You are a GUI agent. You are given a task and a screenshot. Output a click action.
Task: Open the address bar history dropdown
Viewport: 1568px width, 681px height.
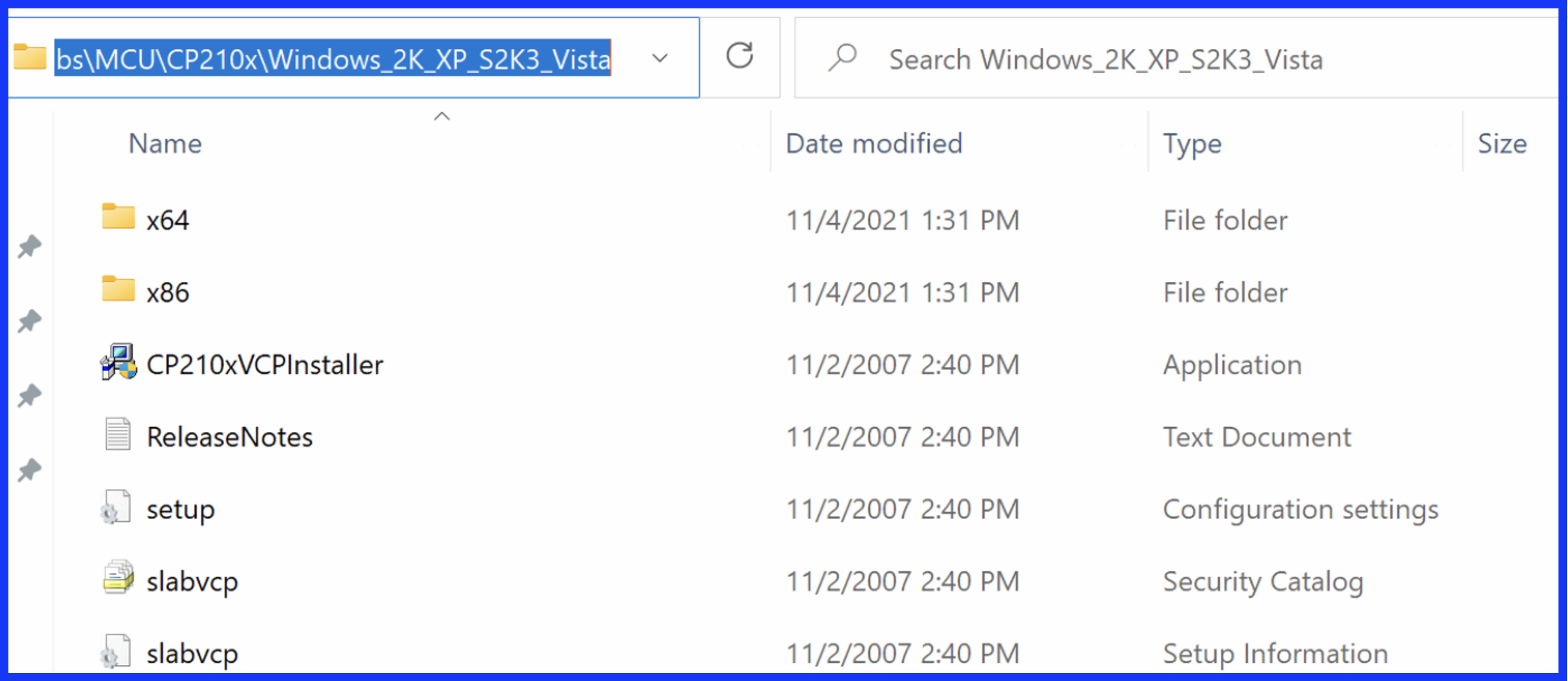click(660, 58)
